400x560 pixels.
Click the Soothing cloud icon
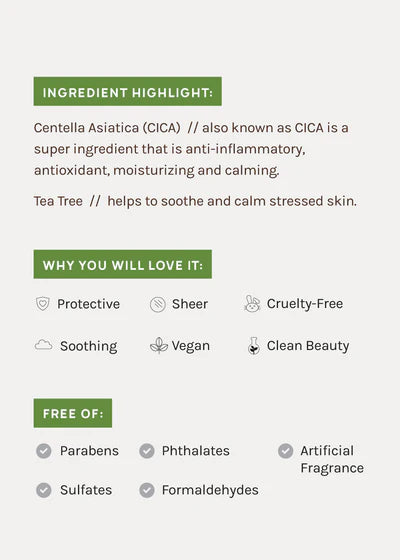pos(44,345)
